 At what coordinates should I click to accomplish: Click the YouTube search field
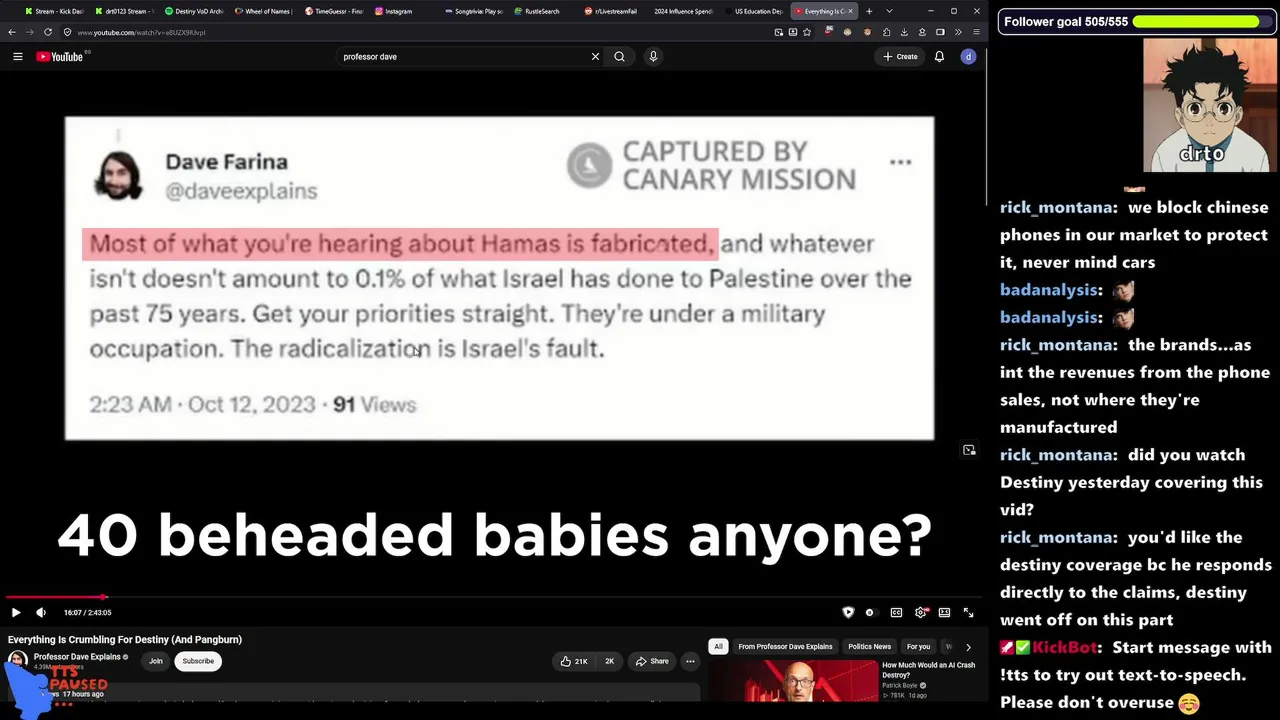[x=463, y=57]
